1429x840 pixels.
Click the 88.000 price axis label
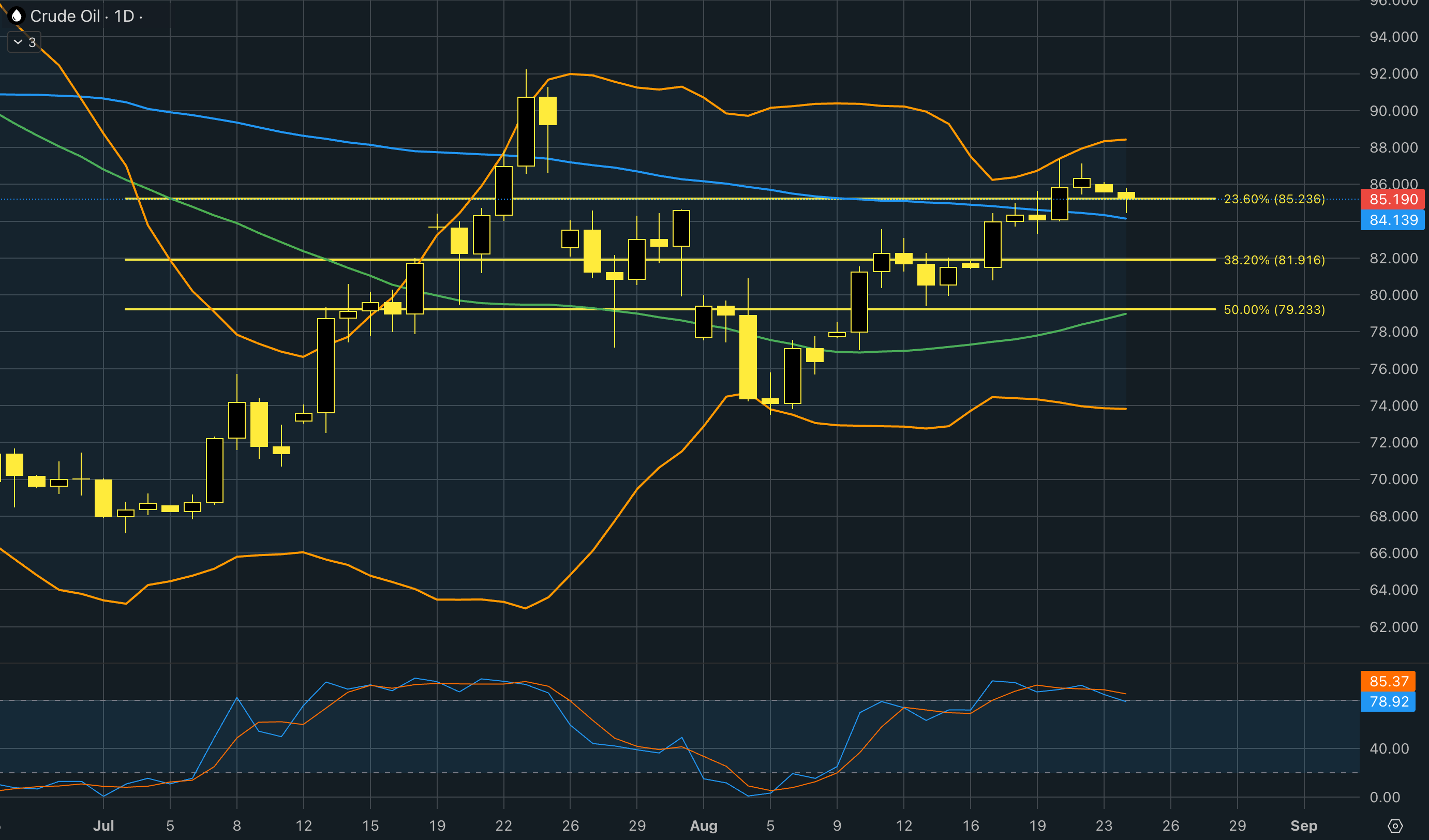coord(1393,147)
